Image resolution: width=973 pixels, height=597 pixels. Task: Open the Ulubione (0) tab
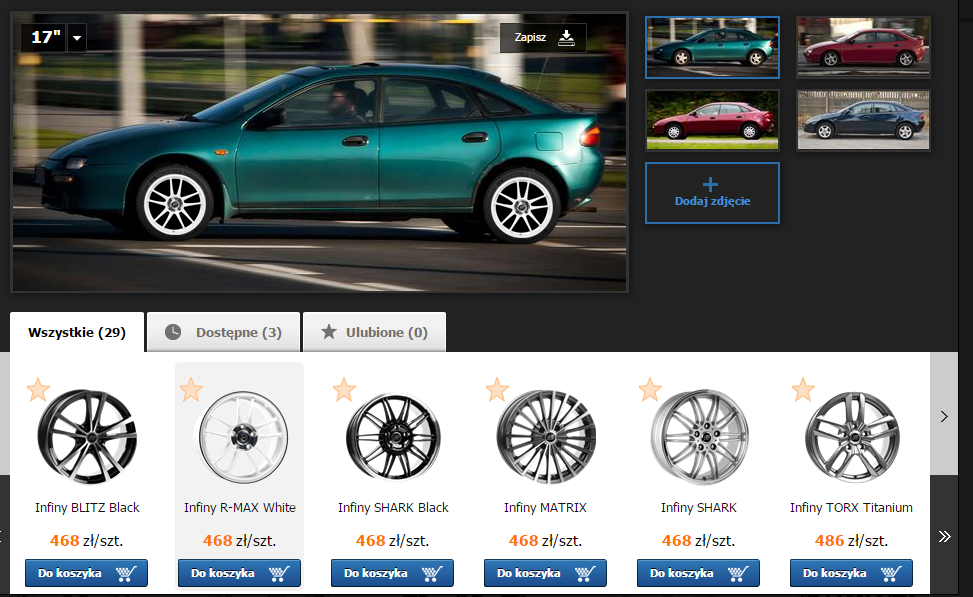click(x=374, y=332)
